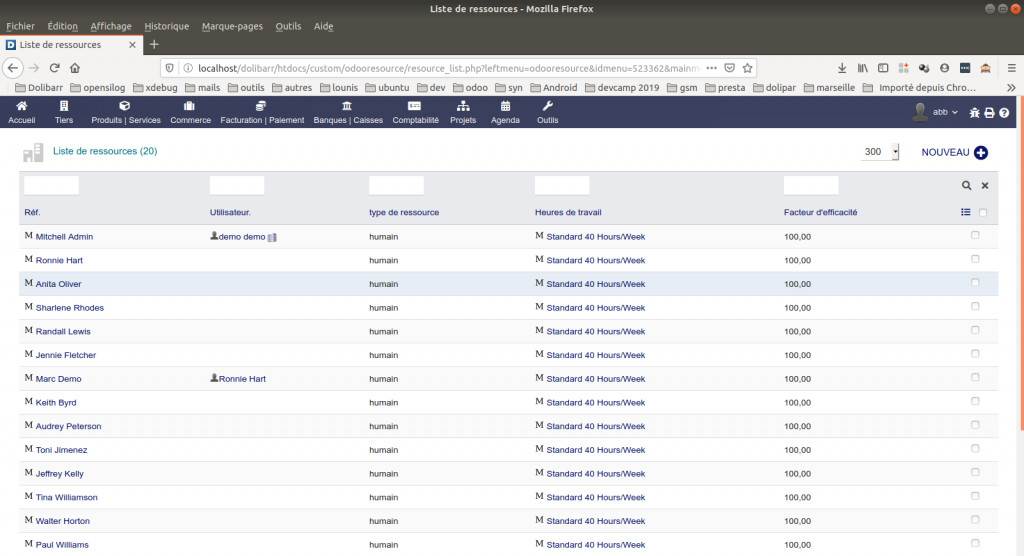Open the 300 rows-per-page dropdown
1024x556 pixels.
[881, 152]
